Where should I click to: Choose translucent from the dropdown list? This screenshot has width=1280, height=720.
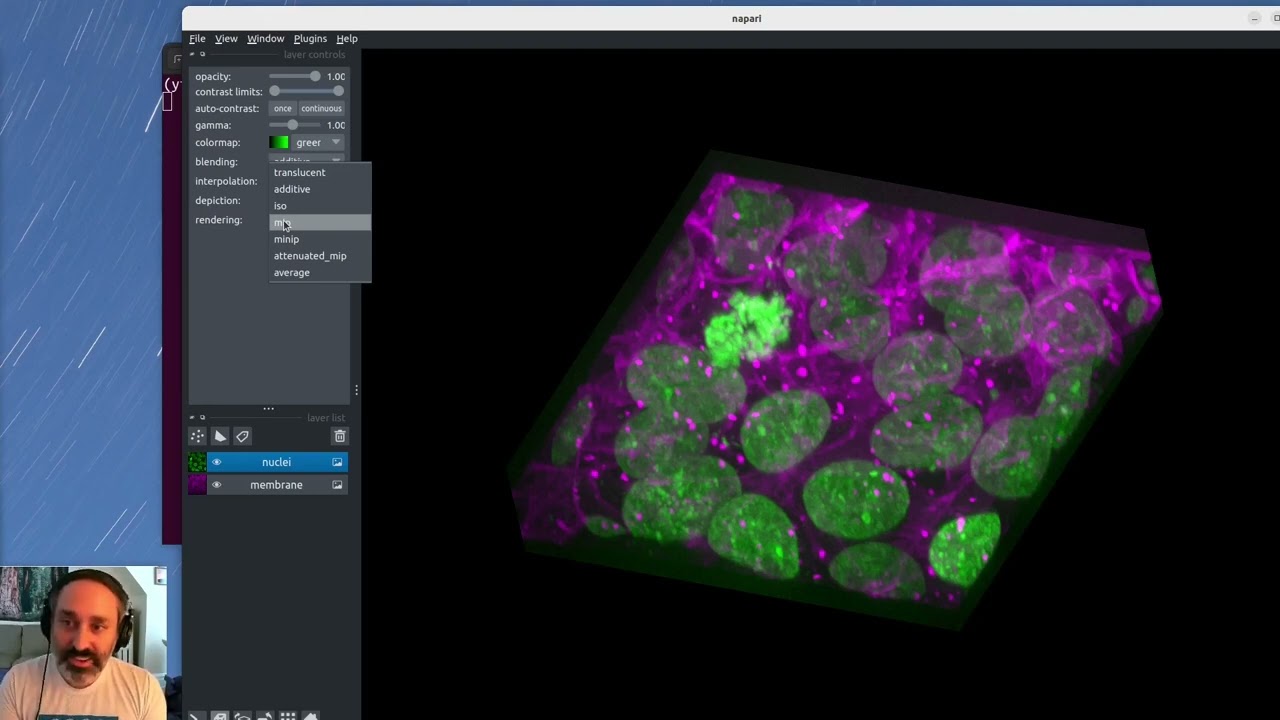(x=320, y=172)
